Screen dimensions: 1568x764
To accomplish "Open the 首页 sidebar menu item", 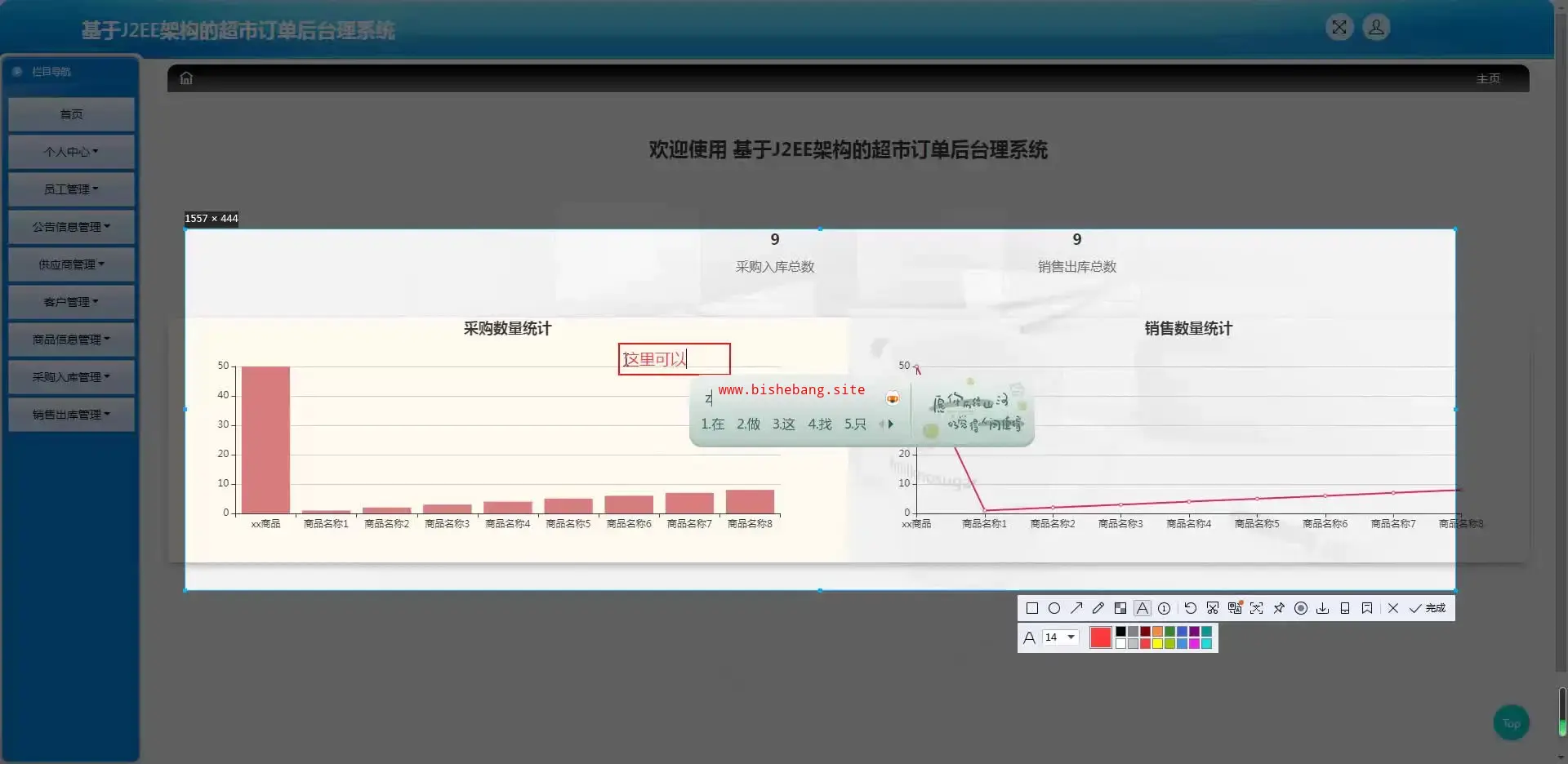I will pos(71,114).
